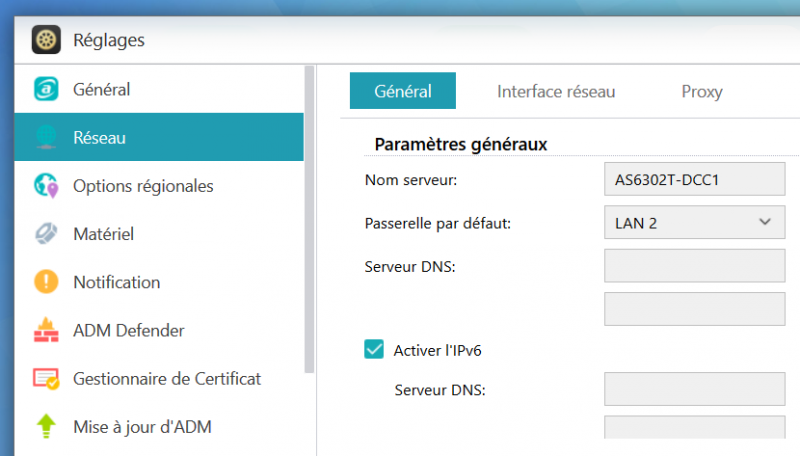This screenshot has height=456, width=800.
Task: Click the Notification exclamation icon
Action: [x=46, y=282]
